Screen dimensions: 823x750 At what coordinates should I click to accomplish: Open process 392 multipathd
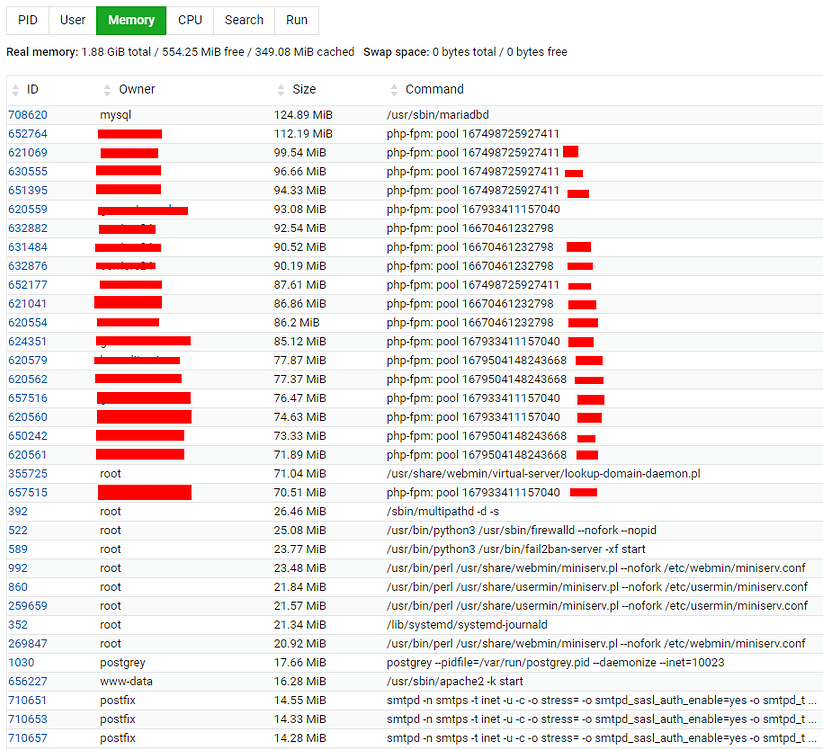[x=18, y=512]
